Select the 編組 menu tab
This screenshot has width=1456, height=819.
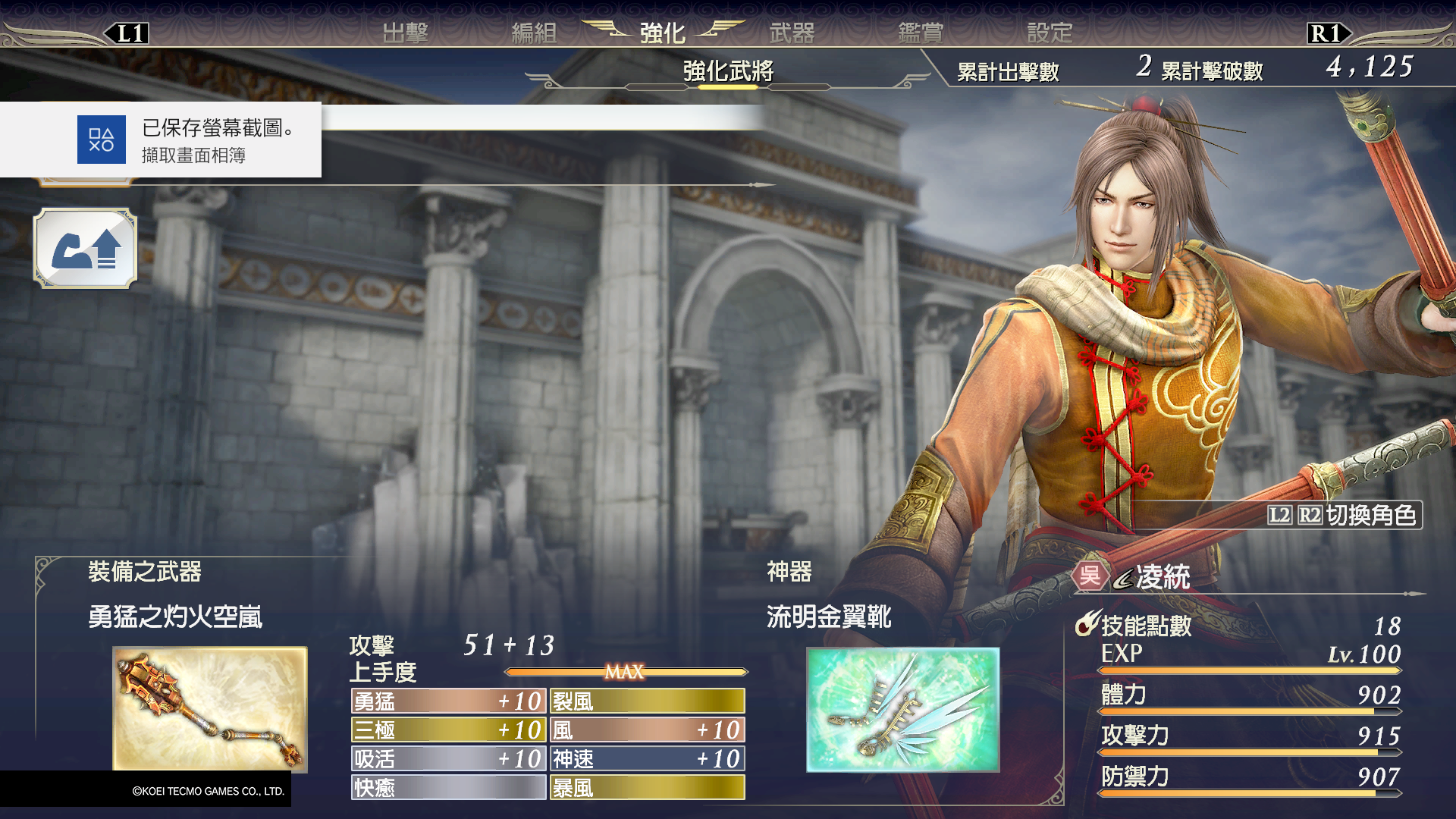(x=534, y=33)
